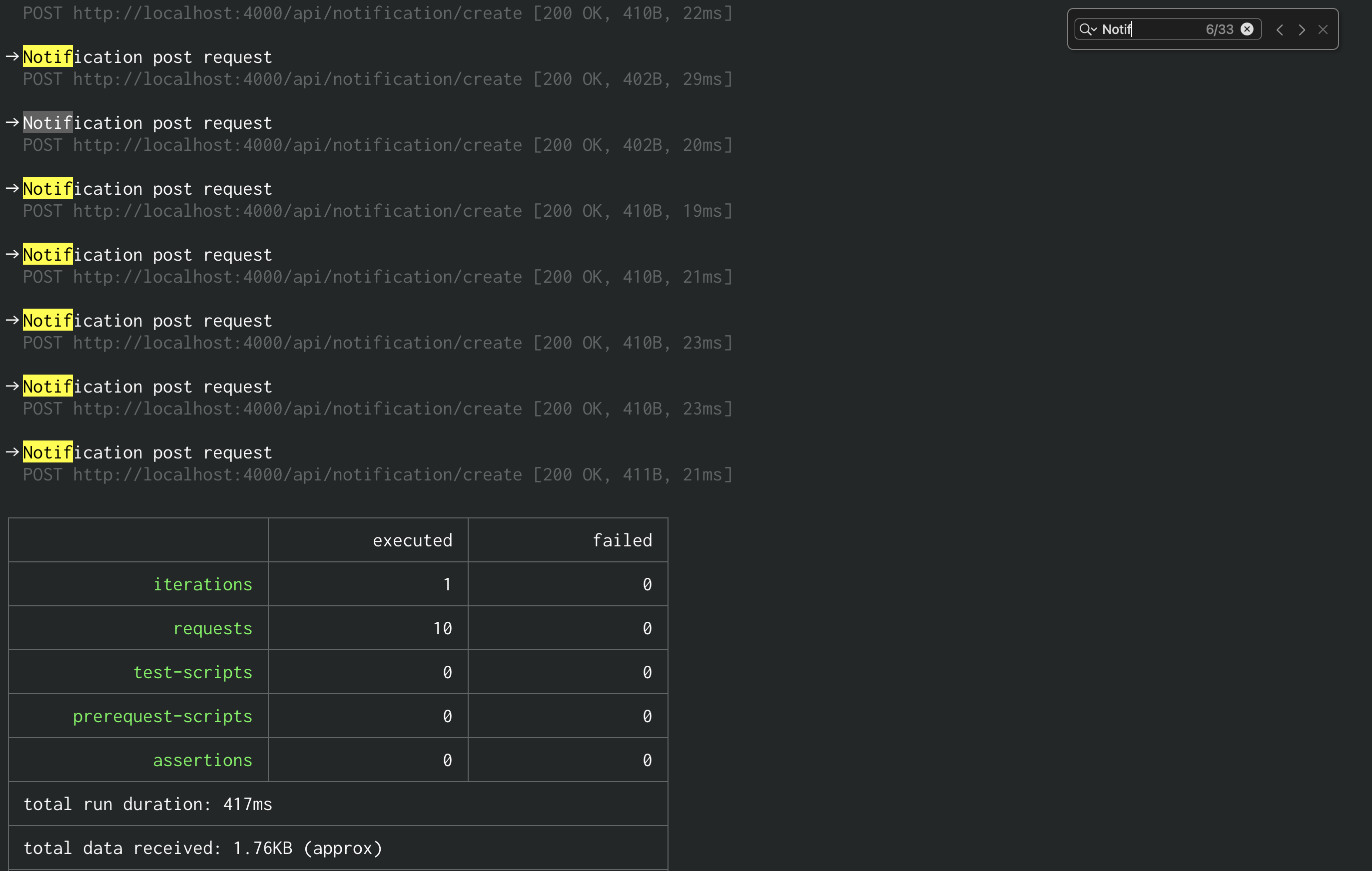Viewport: 1372px width, 871px height.
Task: Open the notification/create URL with 29ms response
Action: pyautogui.click(x=297, y=79)
